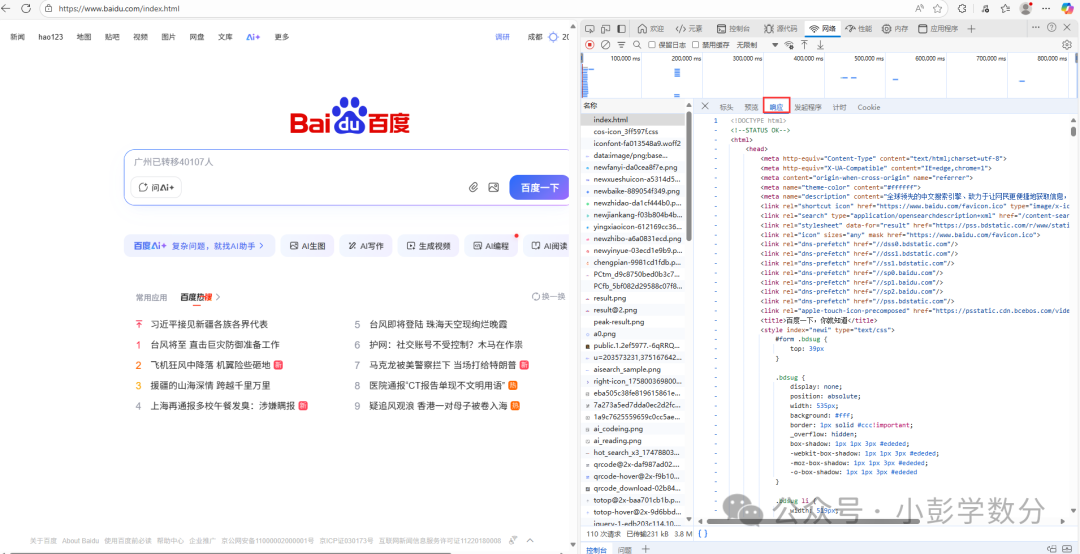Click the 百度一下 search button
The image size is (1080, 554).
pyautogui.click(x=539, y=187)
